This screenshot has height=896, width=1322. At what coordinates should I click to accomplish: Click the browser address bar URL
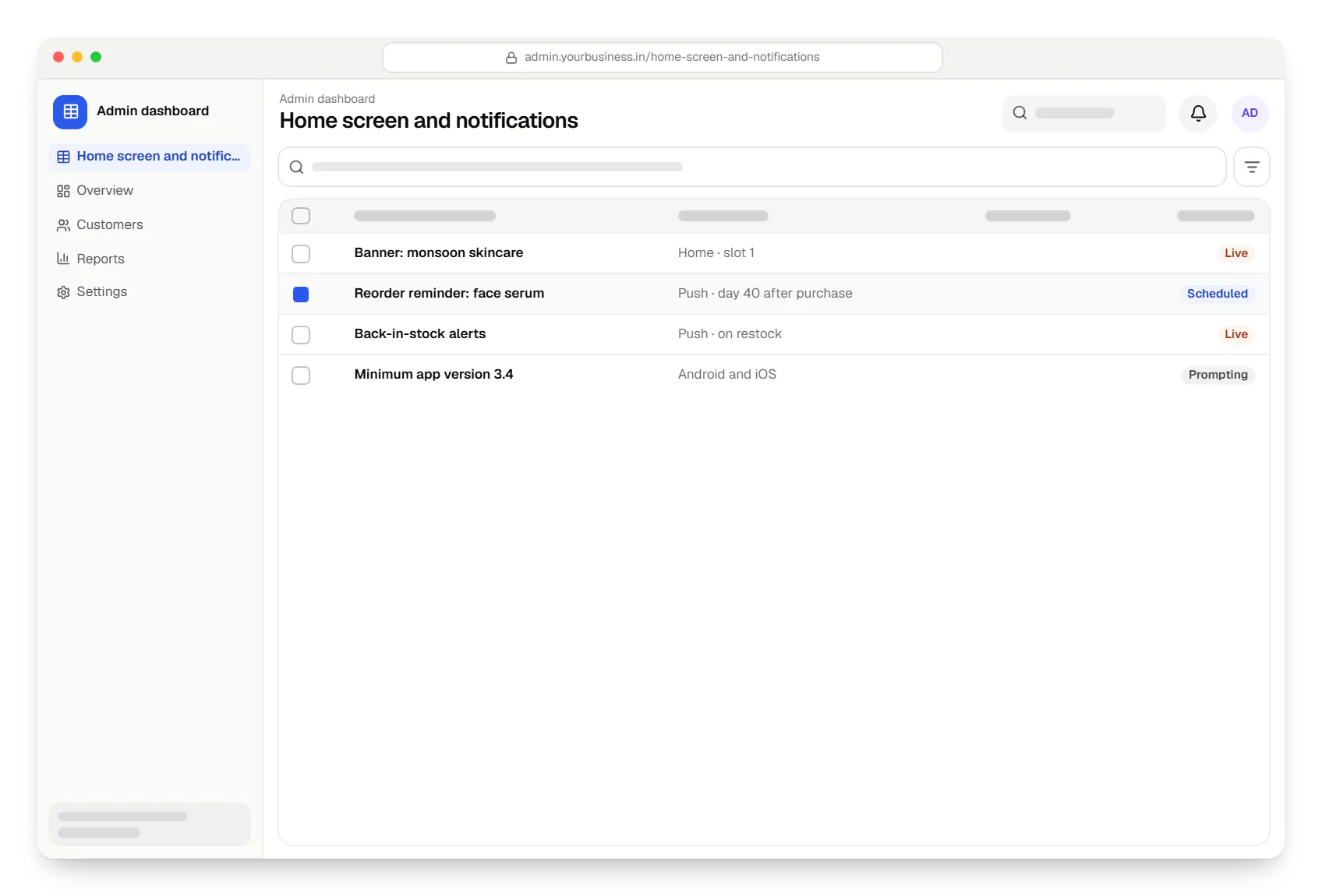[663, 58]
